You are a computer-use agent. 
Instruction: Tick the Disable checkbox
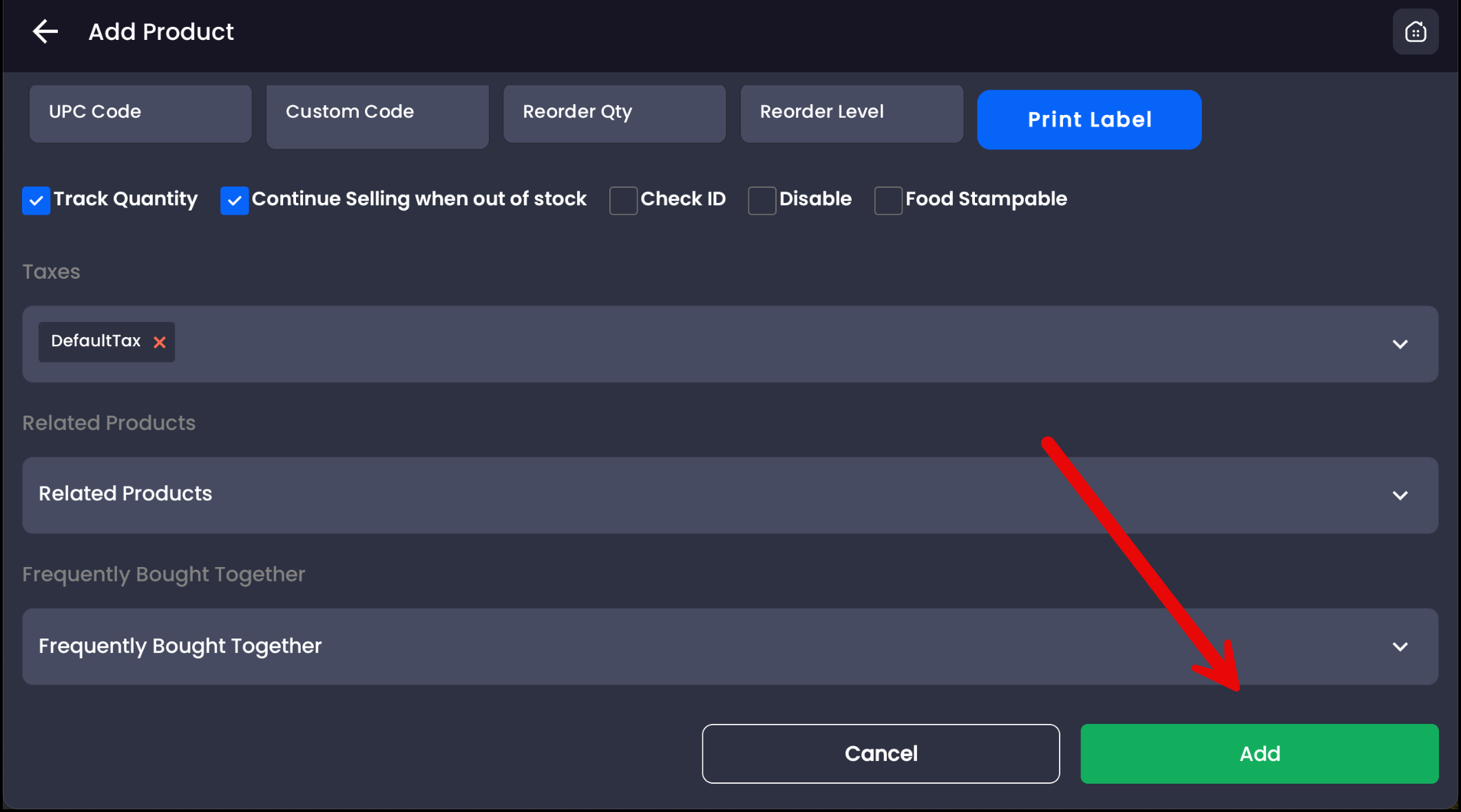pos(761,200)
